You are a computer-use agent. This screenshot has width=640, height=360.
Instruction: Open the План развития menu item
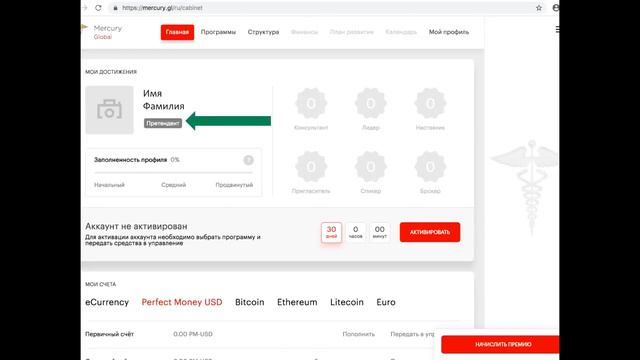point(351,32)
